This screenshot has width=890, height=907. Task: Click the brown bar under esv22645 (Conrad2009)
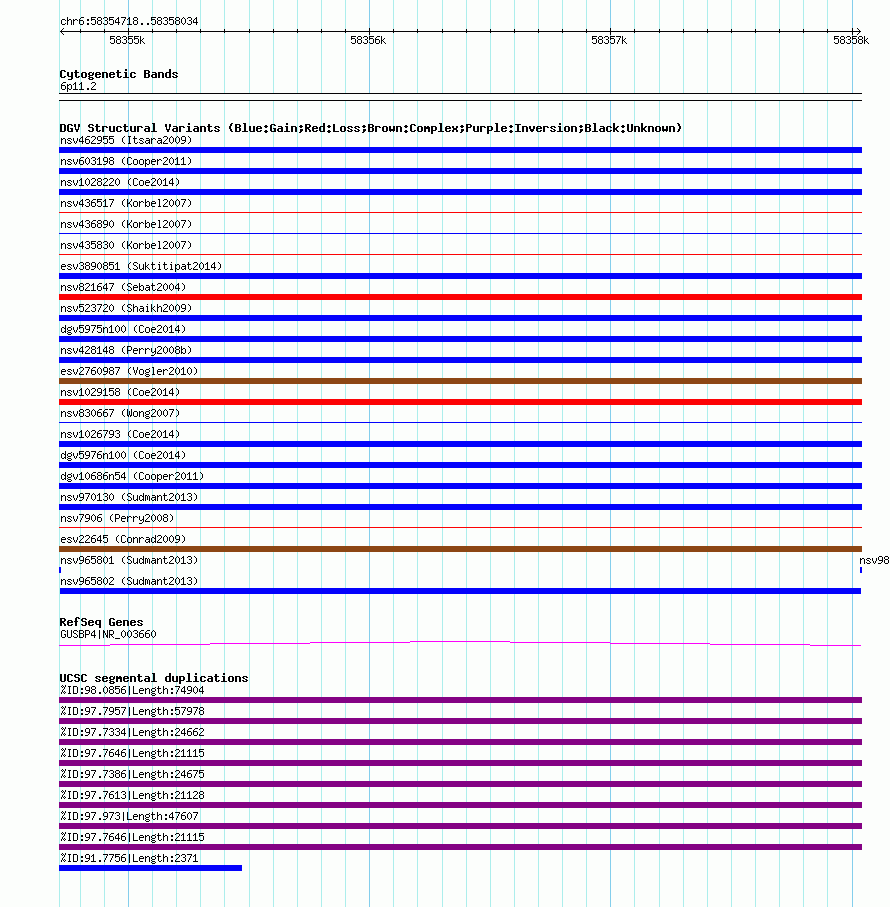(460, 549)
